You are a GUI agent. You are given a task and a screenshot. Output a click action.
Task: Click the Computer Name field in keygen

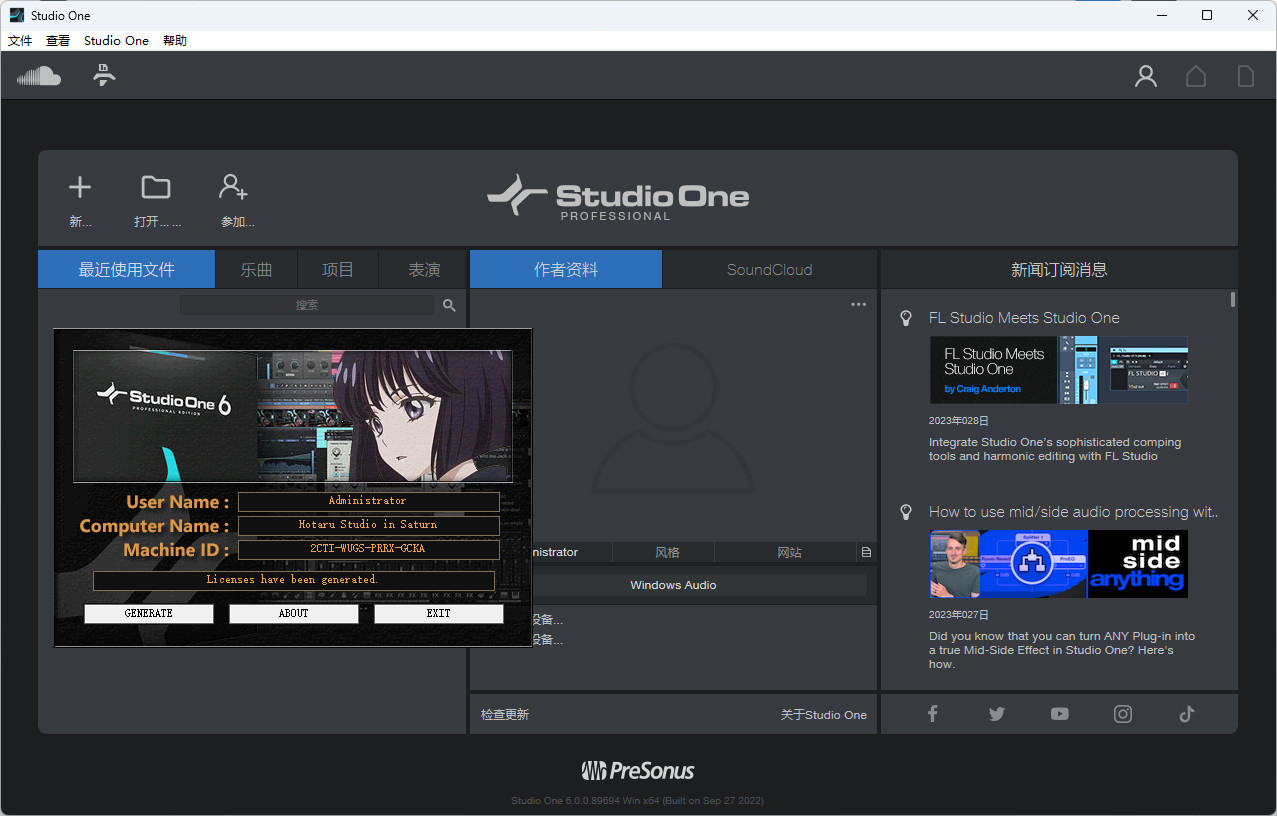point(368,525)
